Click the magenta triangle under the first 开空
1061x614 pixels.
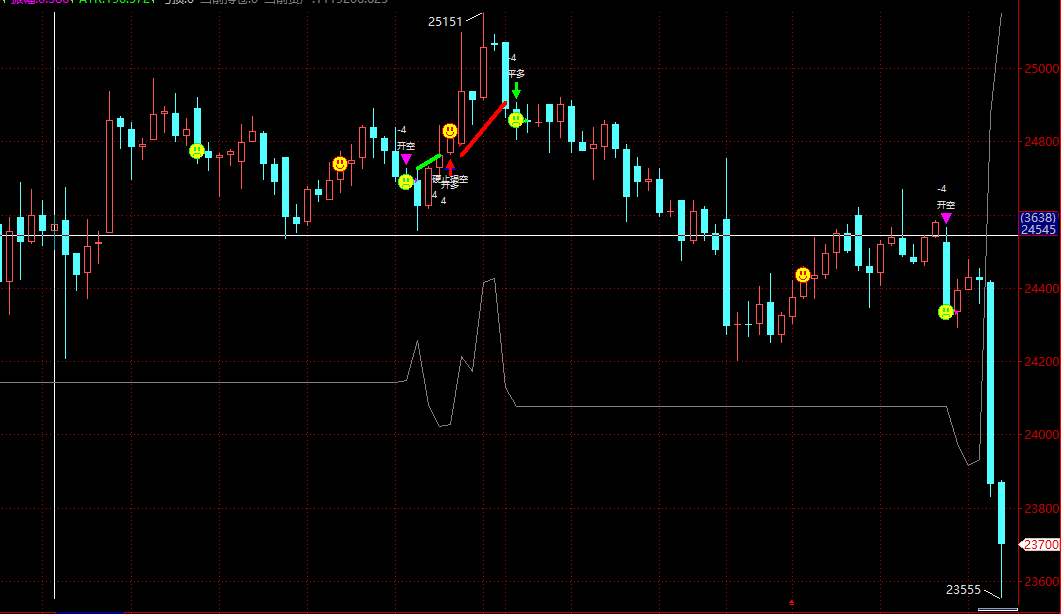[x=406, y=159]
